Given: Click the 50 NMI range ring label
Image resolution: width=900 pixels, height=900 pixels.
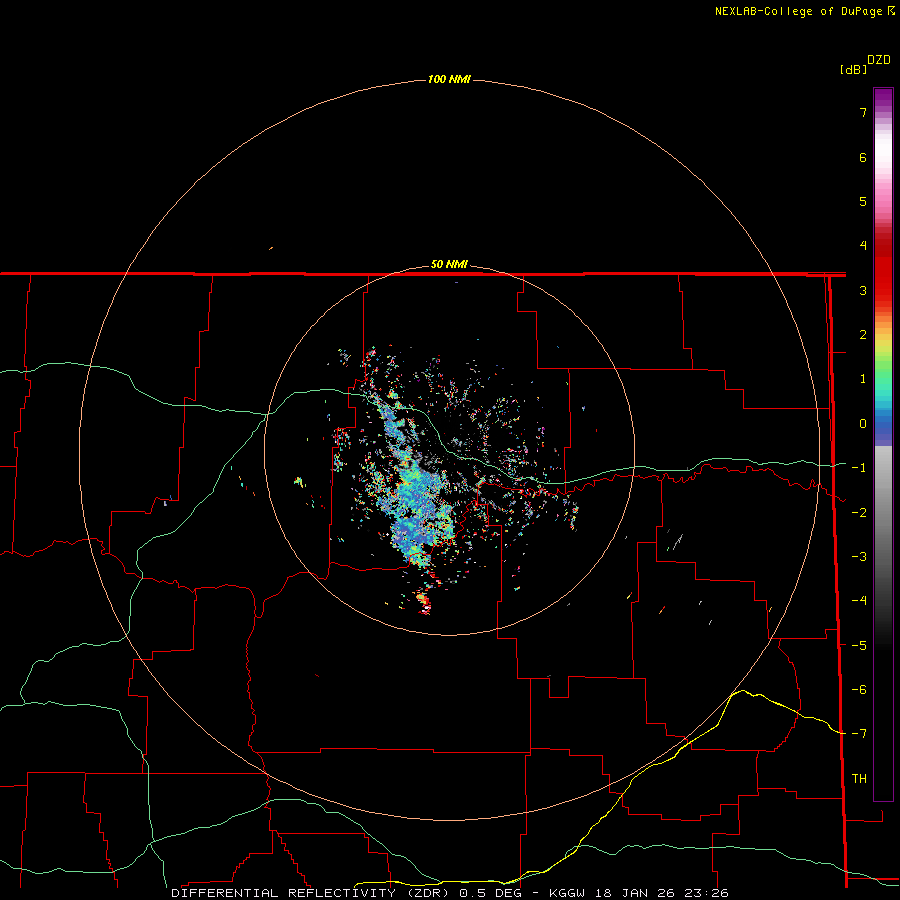Looking at the screenshot, I should pos(449,264).
